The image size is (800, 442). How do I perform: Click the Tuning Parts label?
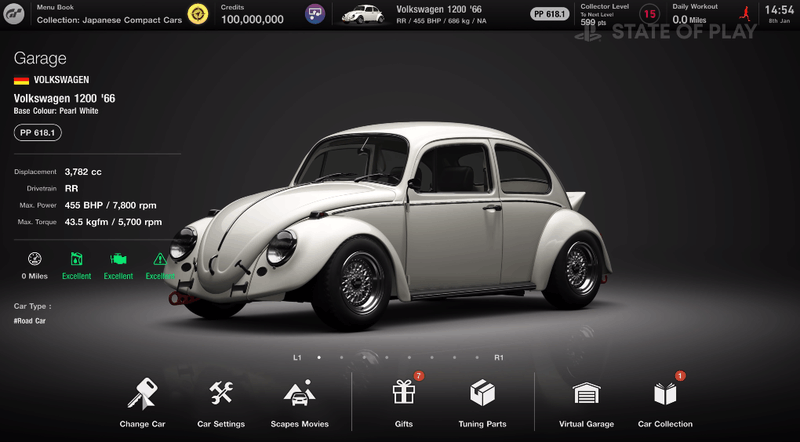tap(482, 424)
